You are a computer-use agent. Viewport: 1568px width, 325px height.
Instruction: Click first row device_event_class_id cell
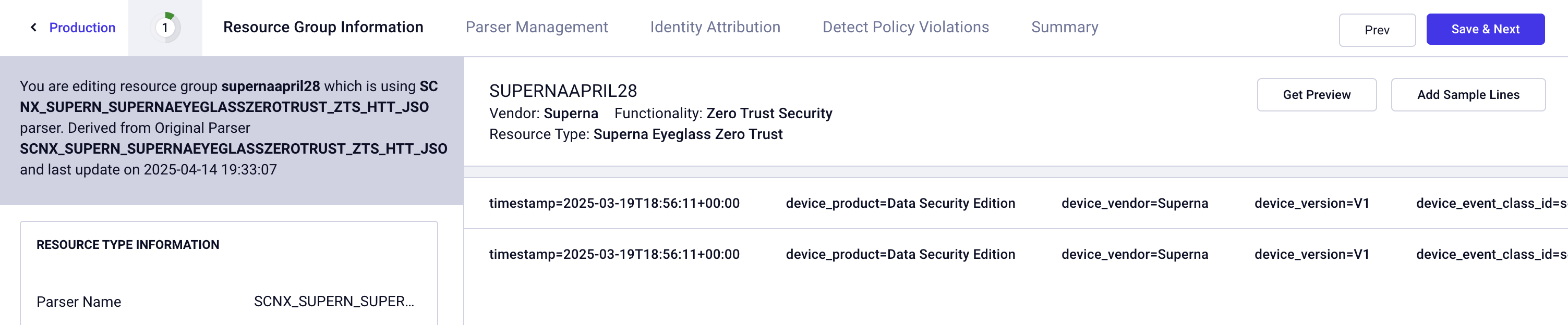1491,204
